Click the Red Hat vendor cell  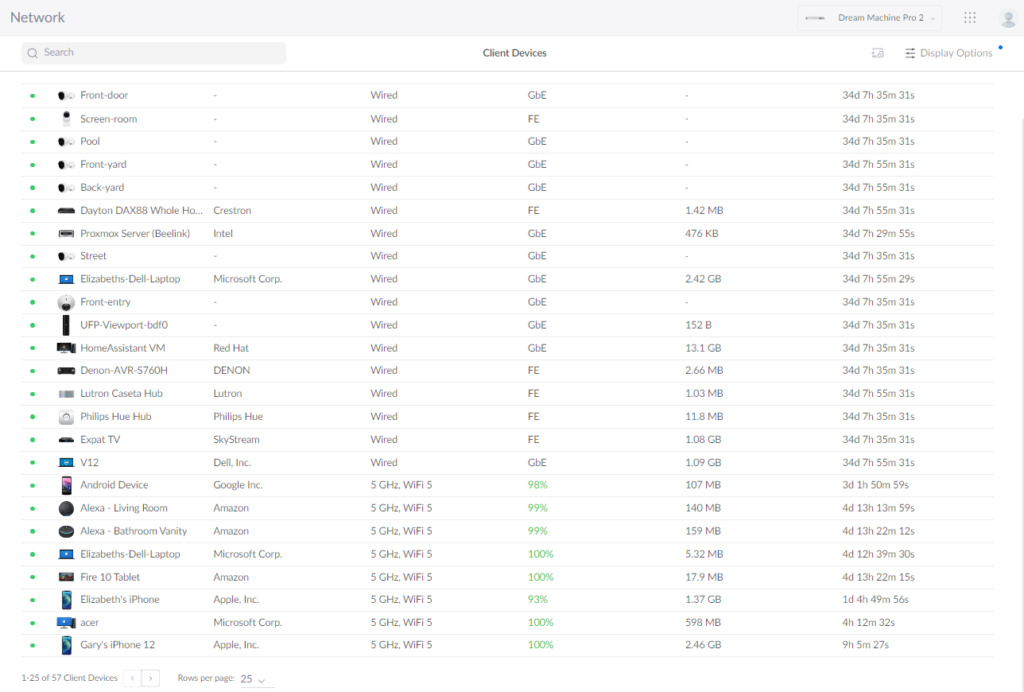pyautogui.click(x=231, y=348)
